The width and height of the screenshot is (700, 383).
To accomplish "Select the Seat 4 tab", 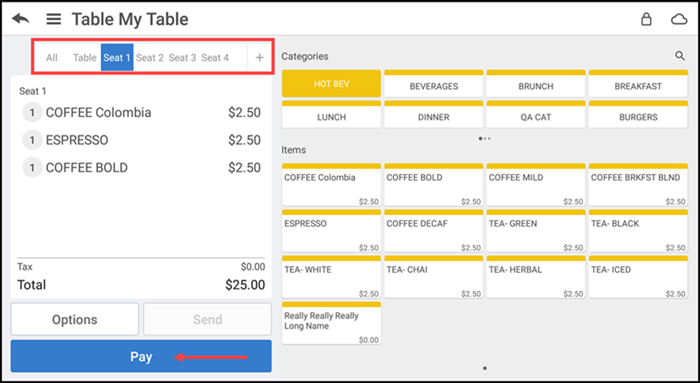I will click(215, 57).
